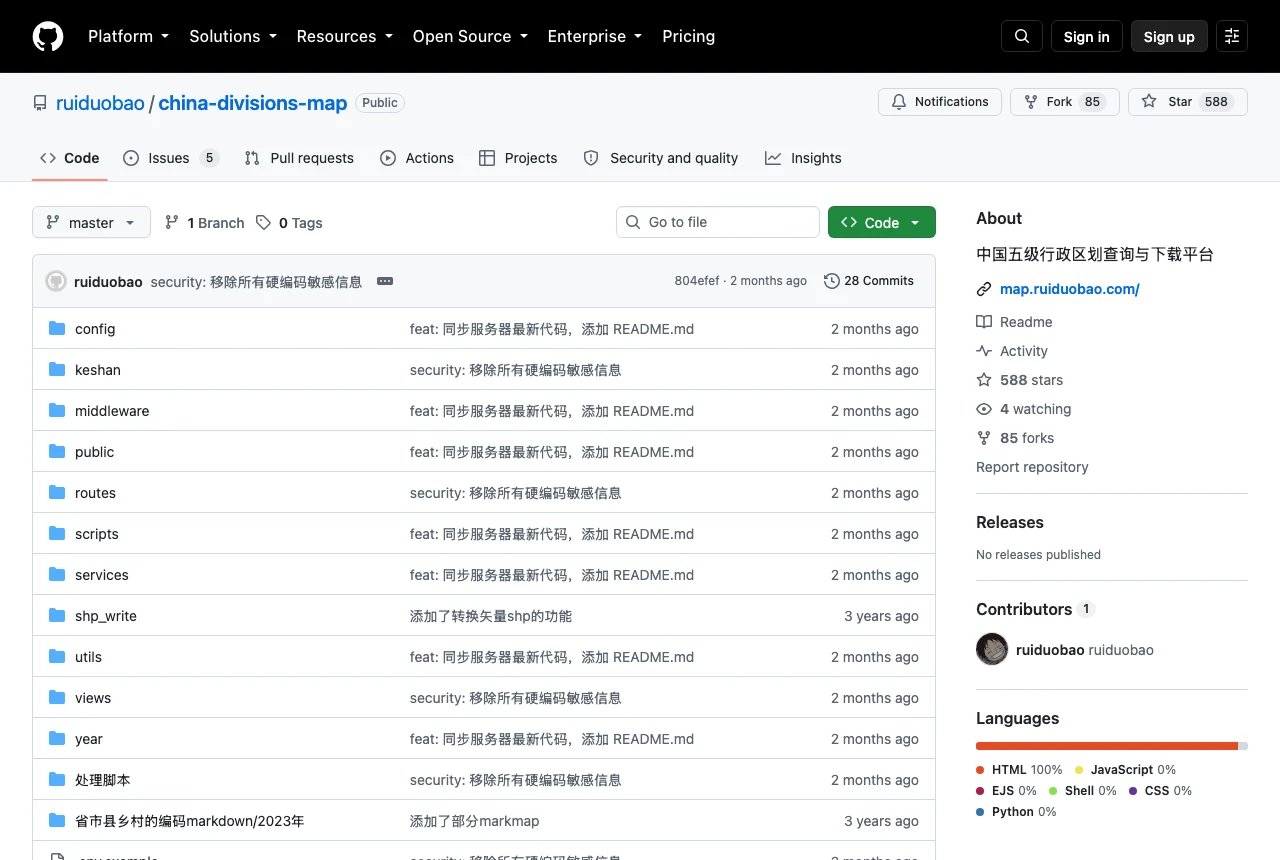Open the appearance settings sliders icon
This screenshot has height=860, width=1280.
pyautogui.click(x=1232, y=36)
